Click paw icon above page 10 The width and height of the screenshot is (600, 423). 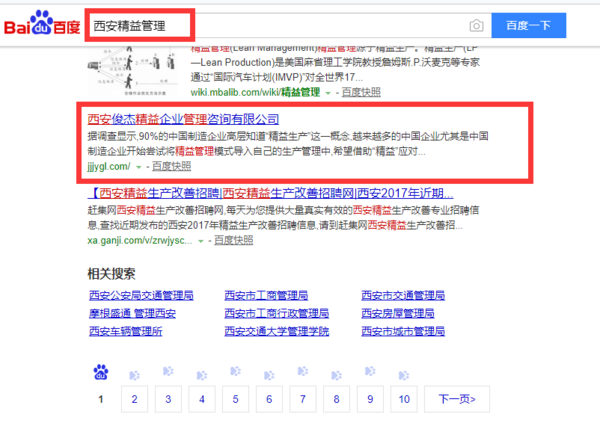pyautogui.click(x=404, y=375)
